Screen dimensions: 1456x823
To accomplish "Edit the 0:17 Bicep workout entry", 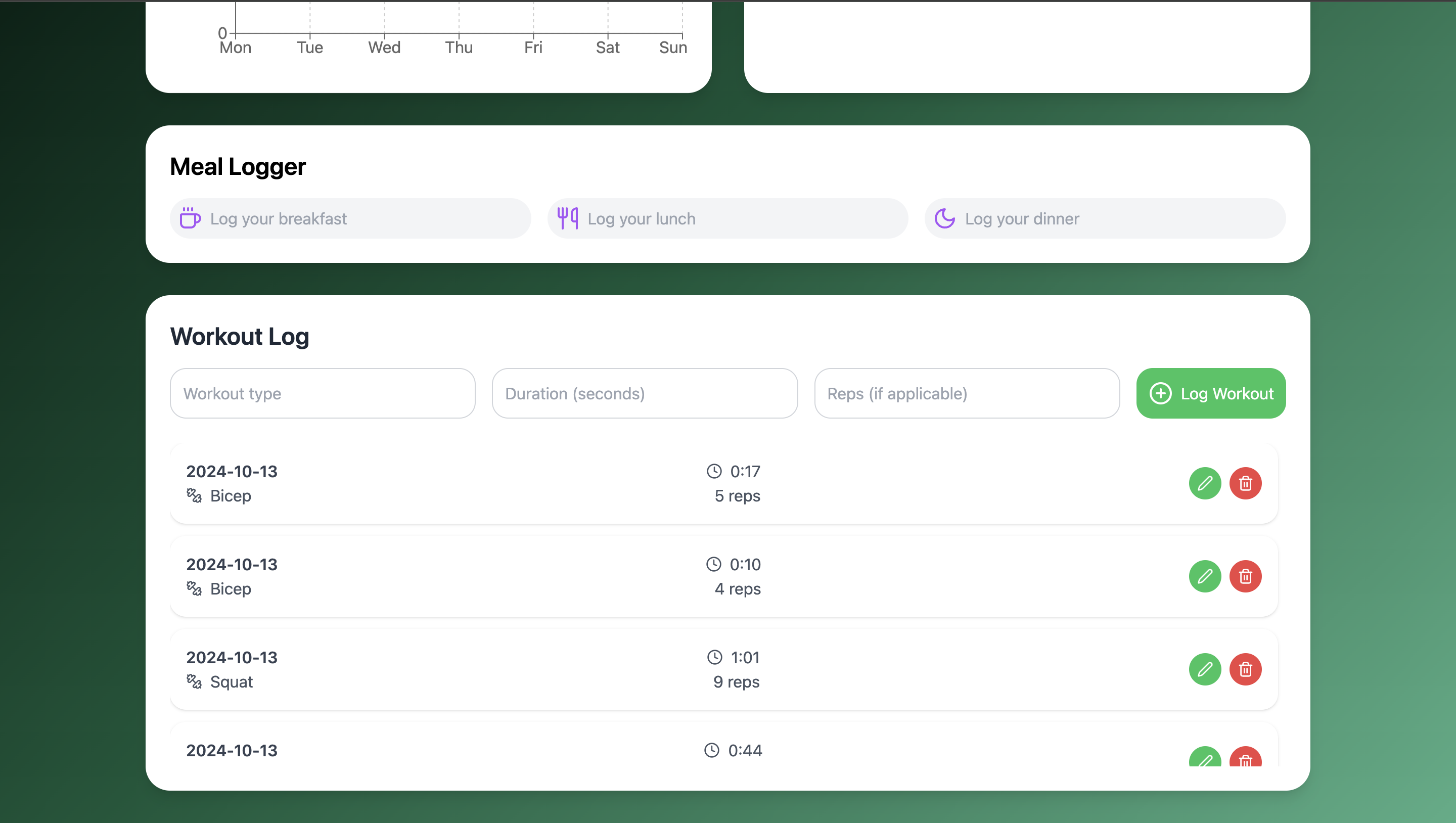I will click(x=1204, y=483).
